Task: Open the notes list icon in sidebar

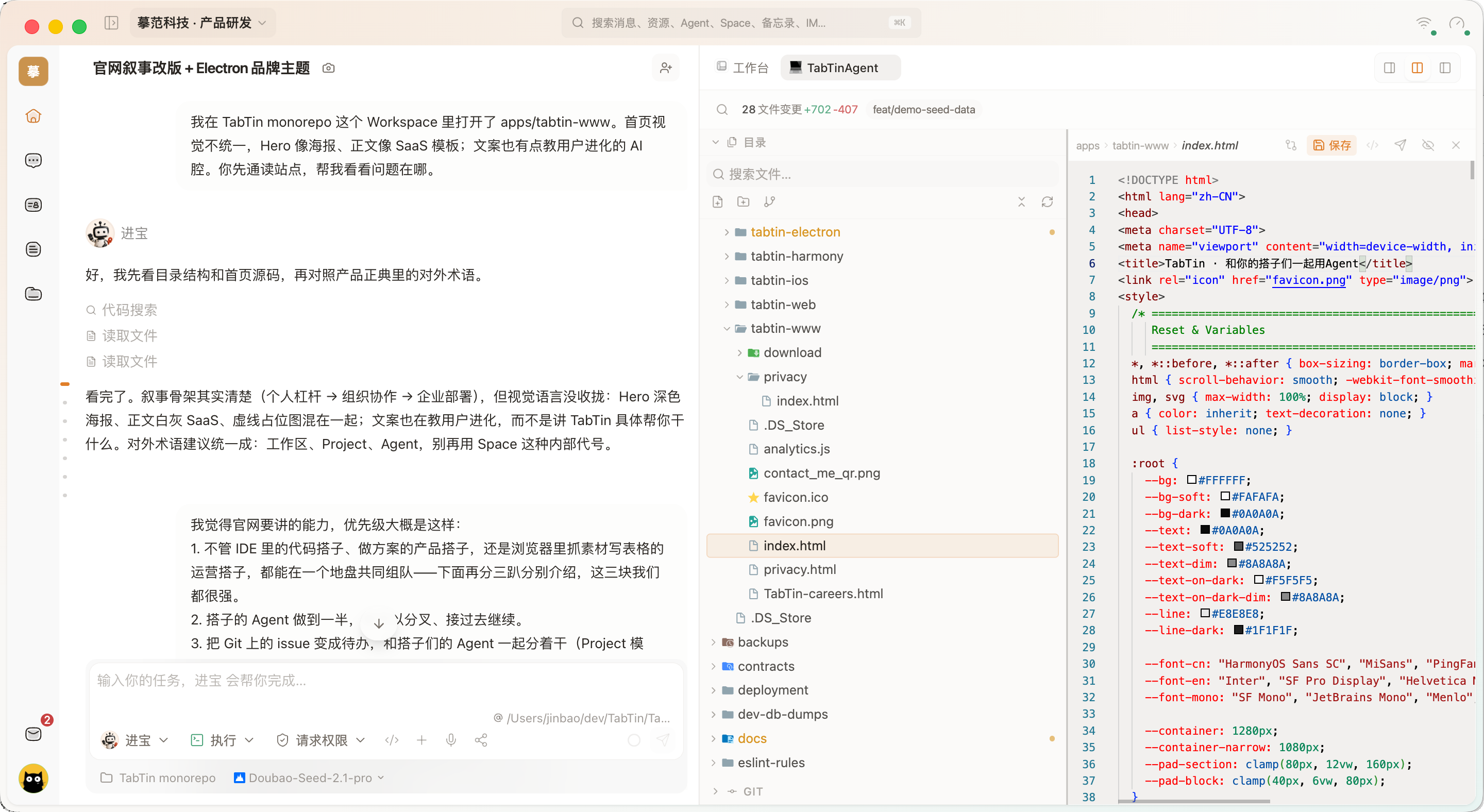Action: click(33, 249)
